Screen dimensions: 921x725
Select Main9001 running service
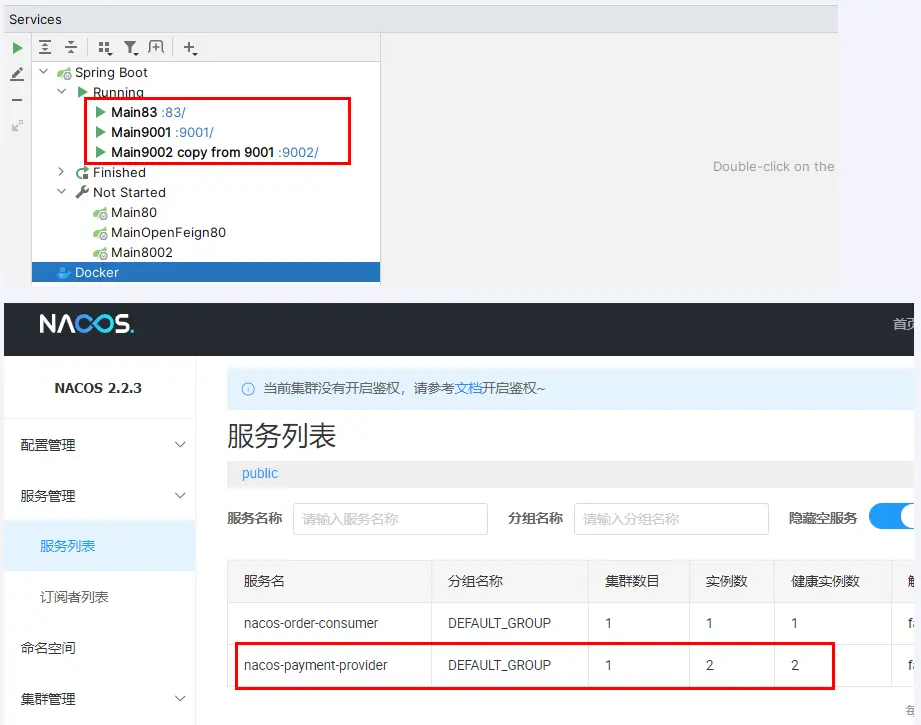tap(140, 132)
